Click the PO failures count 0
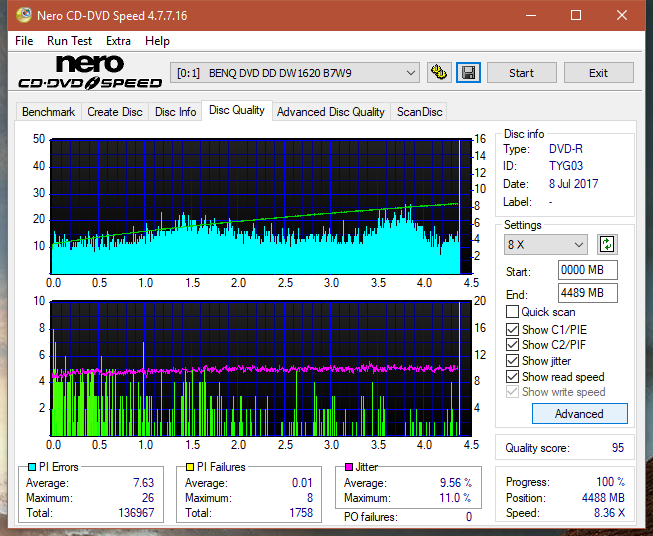 click(x=469, y=517)
